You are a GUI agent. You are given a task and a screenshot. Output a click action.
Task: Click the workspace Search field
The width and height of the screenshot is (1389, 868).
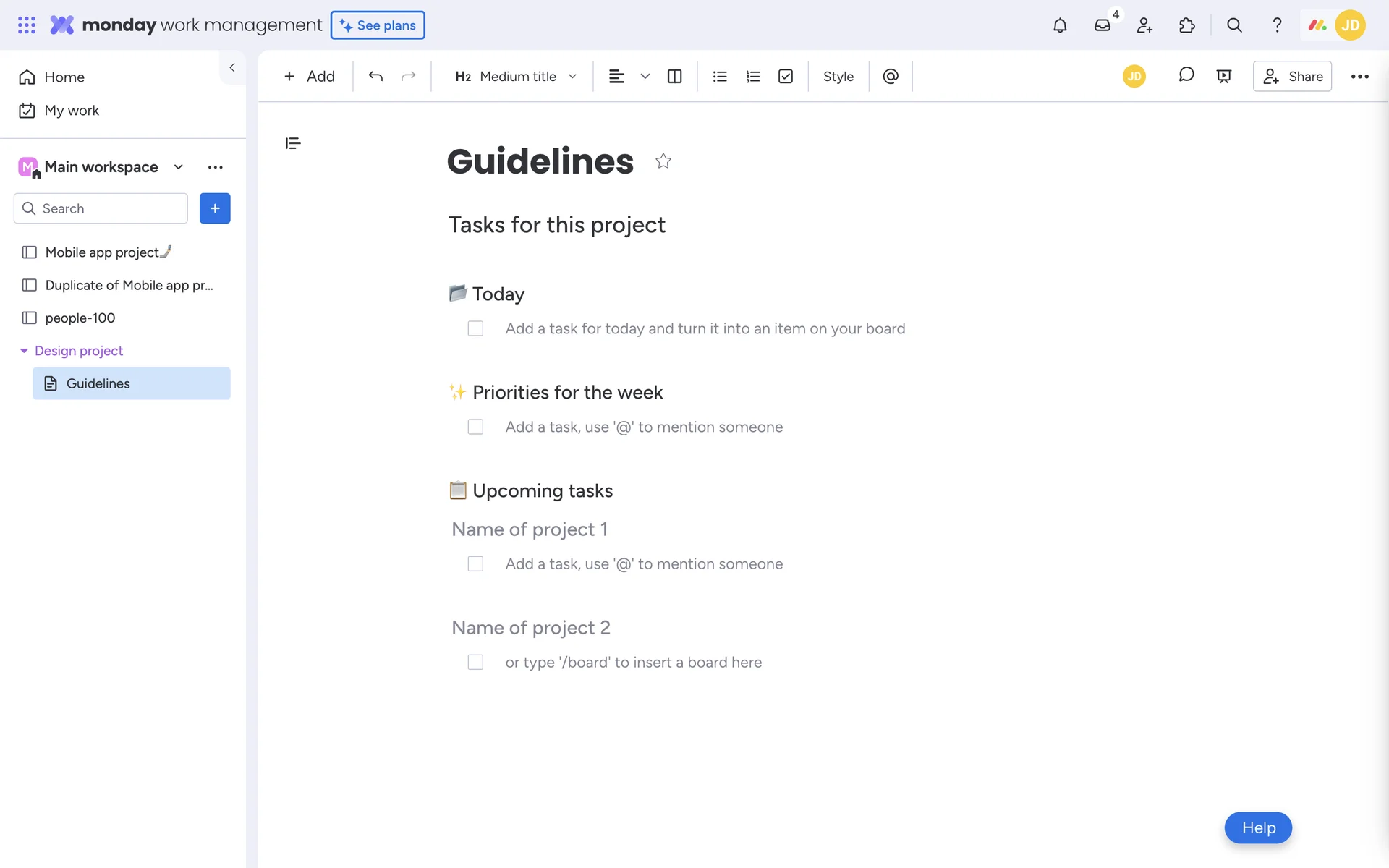[101, 208]
